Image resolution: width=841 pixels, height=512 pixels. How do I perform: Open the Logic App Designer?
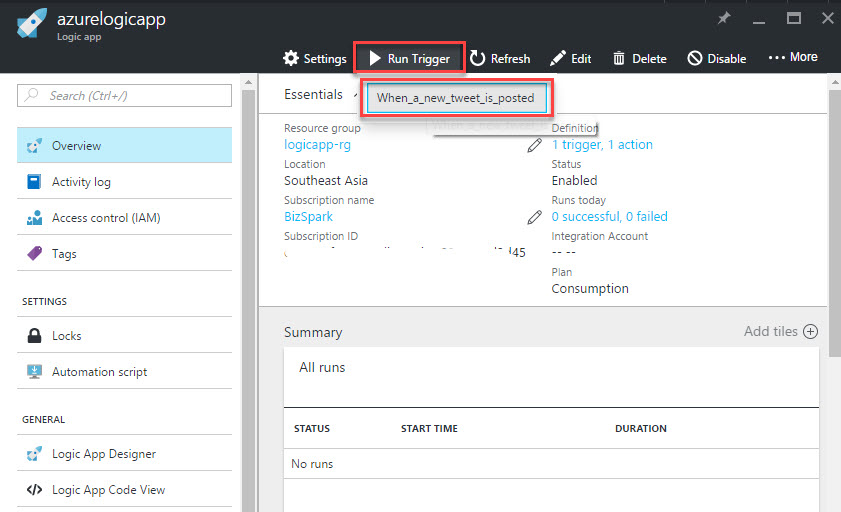tap(124, 454)
